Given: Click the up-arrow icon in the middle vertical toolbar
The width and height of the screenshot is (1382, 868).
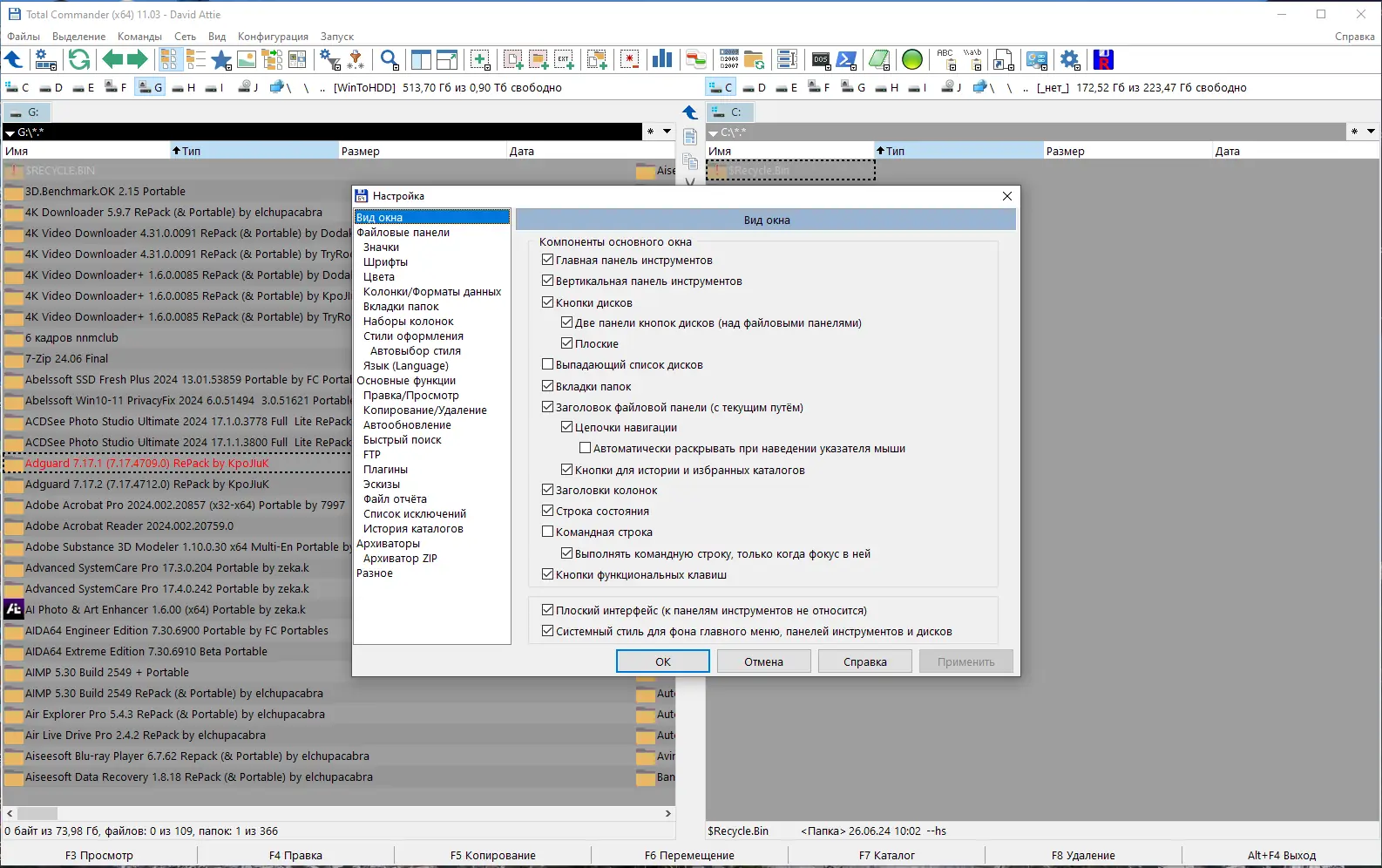Looking at the screenshot, I should click(x=690, y=112).
